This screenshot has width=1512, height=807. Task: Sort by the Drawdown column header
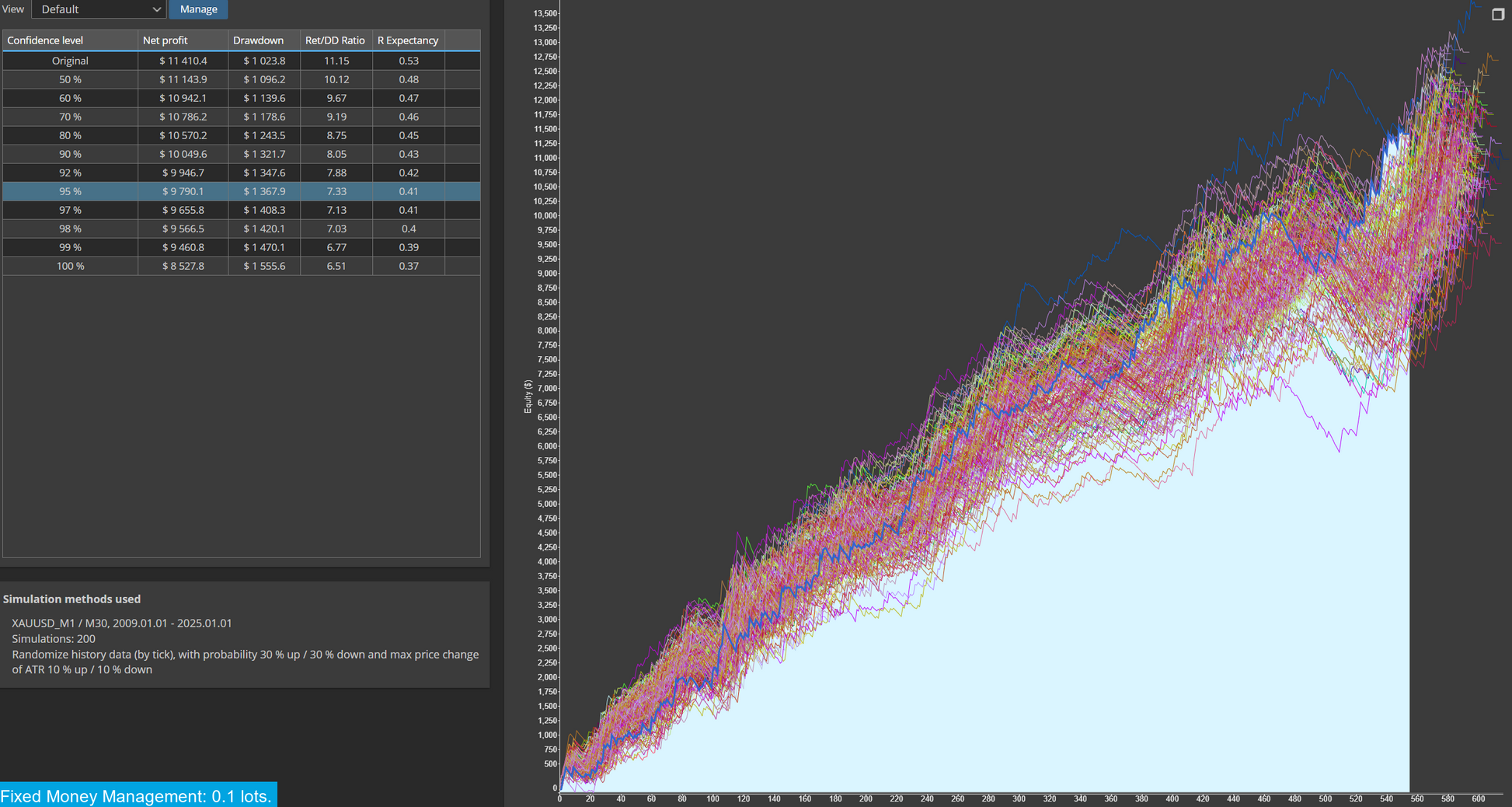tap(264, 40)
